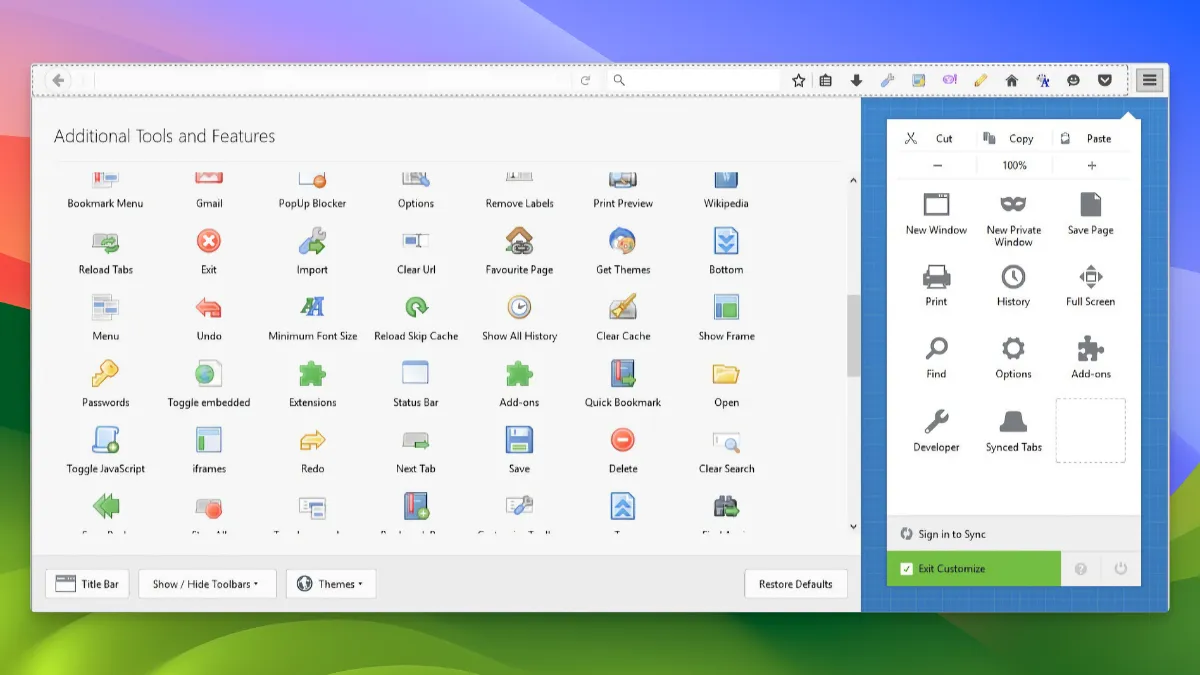Click the New Private Window mask icon
This screenshot has height=675, width=1200.
pyautogui.click(x=1013, y=205)
